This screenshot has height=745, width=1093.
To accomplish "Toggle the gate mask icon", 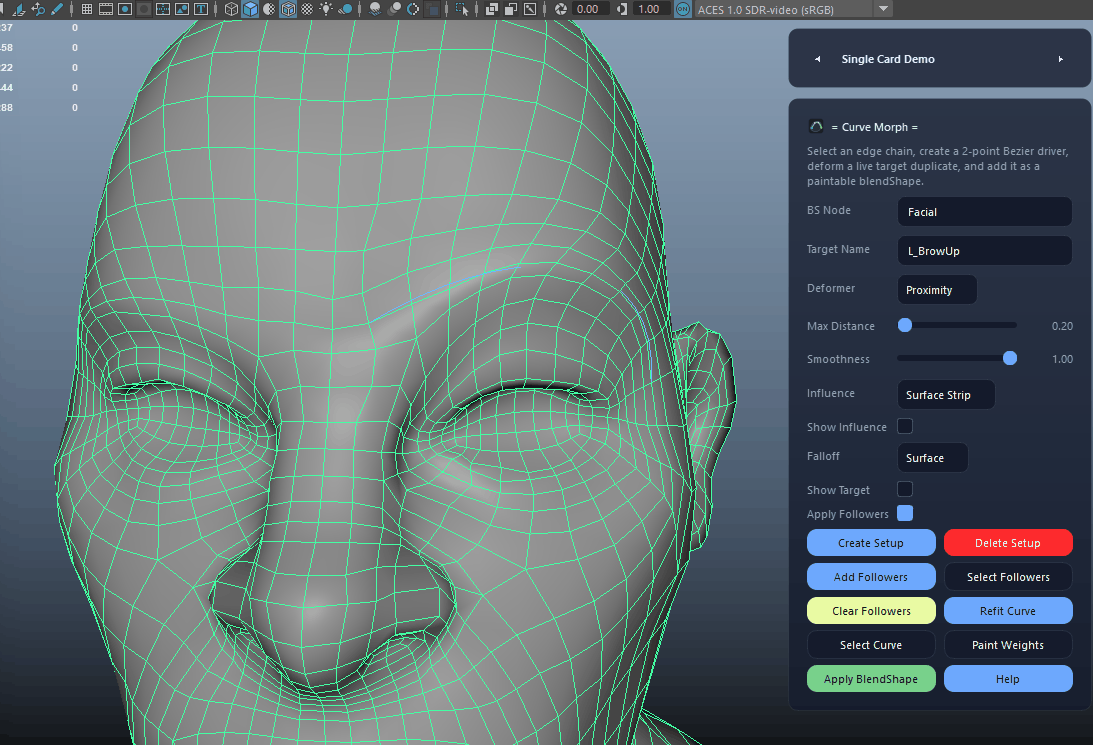I will pyautogui.click(x=144, y=9).
